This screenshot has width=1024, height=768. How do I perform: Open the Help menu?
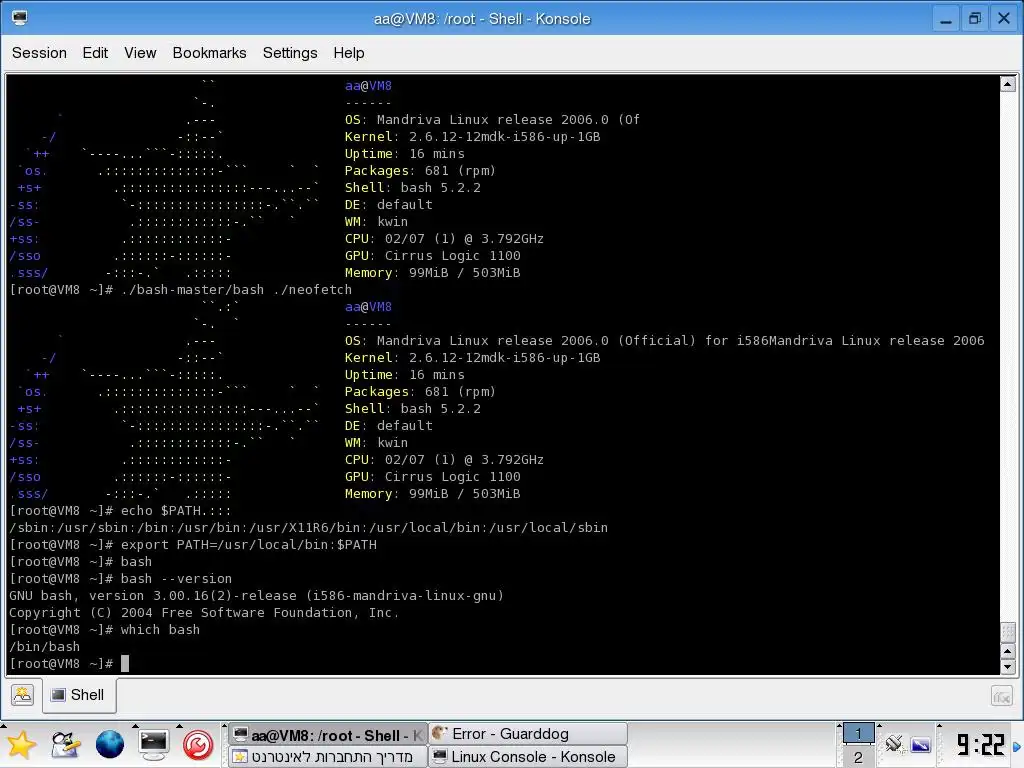point(349,53)
